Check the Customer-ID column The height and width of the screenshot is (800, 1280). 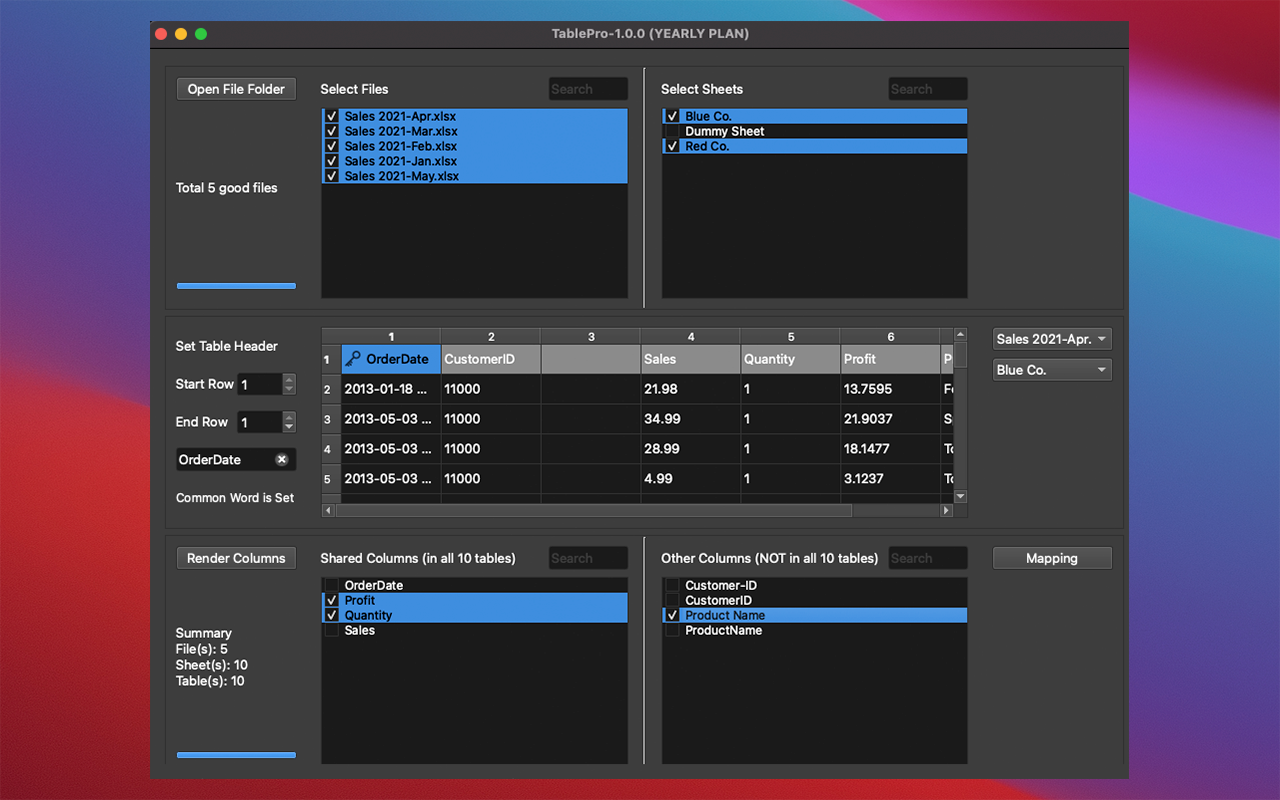[x=673, y=585]
